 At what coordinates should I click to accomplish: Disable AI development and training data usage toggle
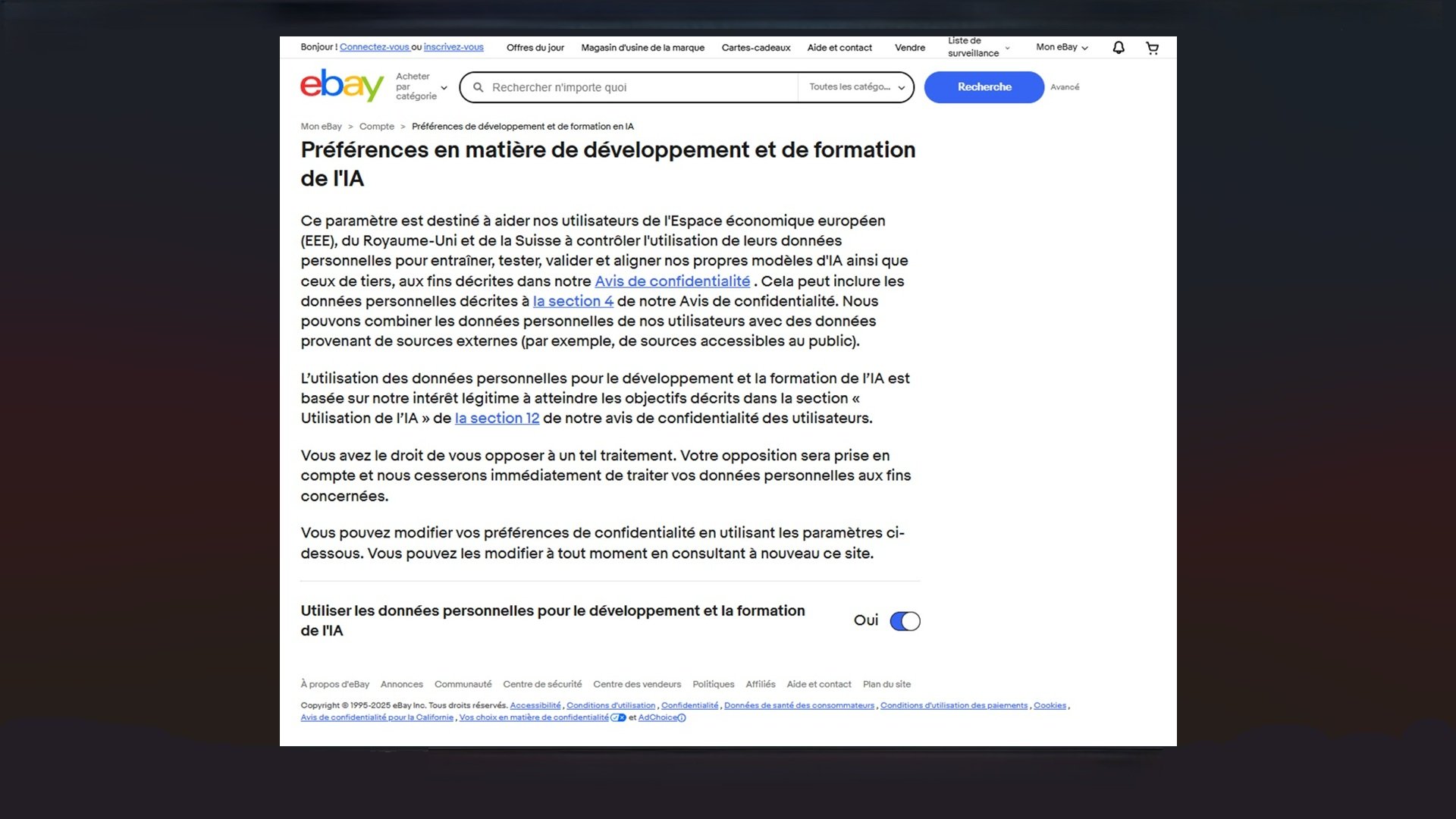click(905, 620)
